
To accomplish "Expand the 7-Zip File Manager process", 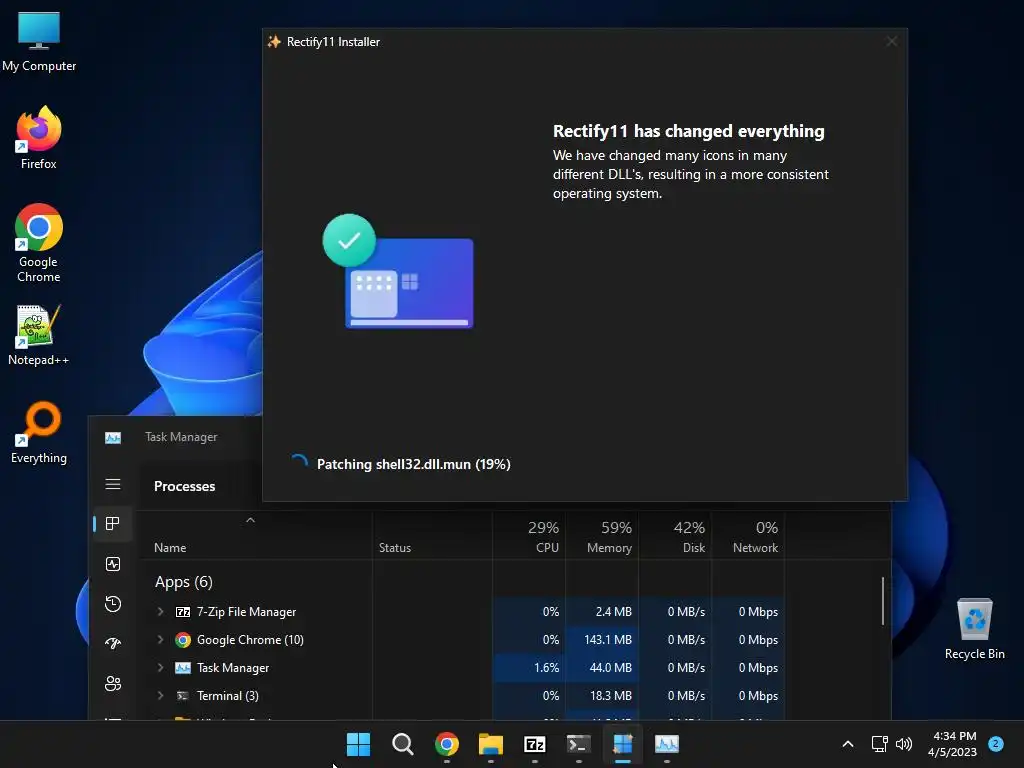I will (161, 612).
